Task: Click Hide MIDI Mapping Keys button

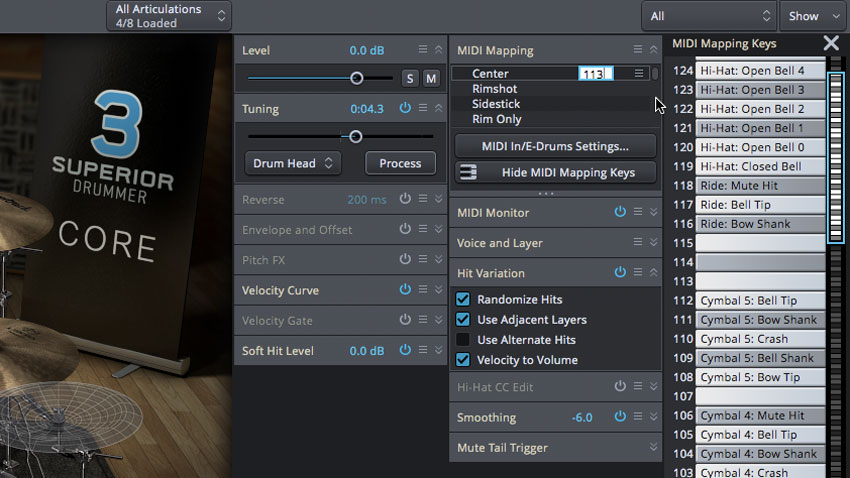Action: [x=555, y=172]
